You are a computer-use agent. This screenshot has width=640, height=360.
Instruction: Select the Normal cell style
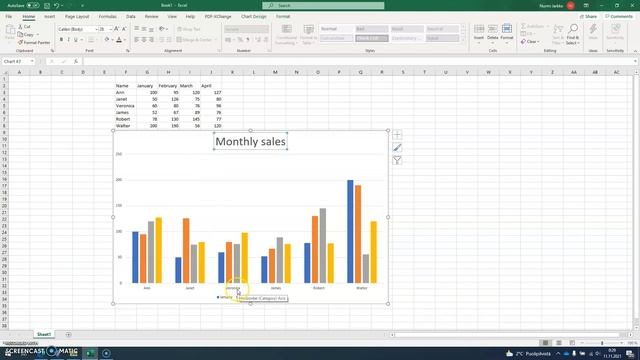(336, 29)
